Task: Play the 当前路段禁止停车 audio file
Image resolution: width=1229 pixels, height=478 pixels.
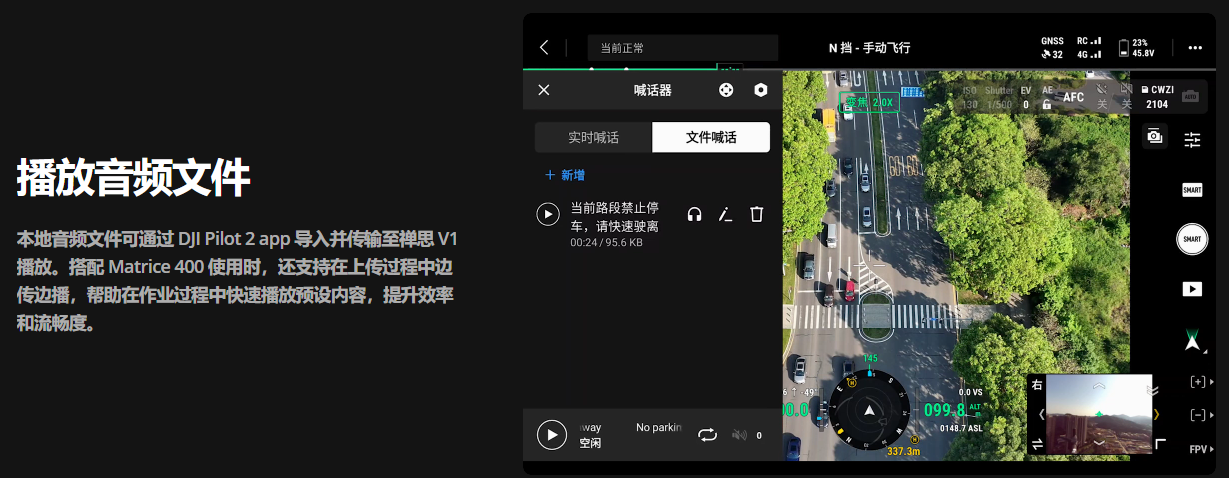Action: click(548, 214)
